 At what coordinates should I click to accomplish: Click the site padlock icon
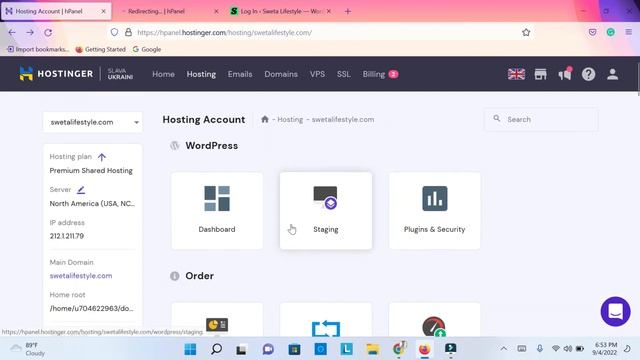pos(128,32)
